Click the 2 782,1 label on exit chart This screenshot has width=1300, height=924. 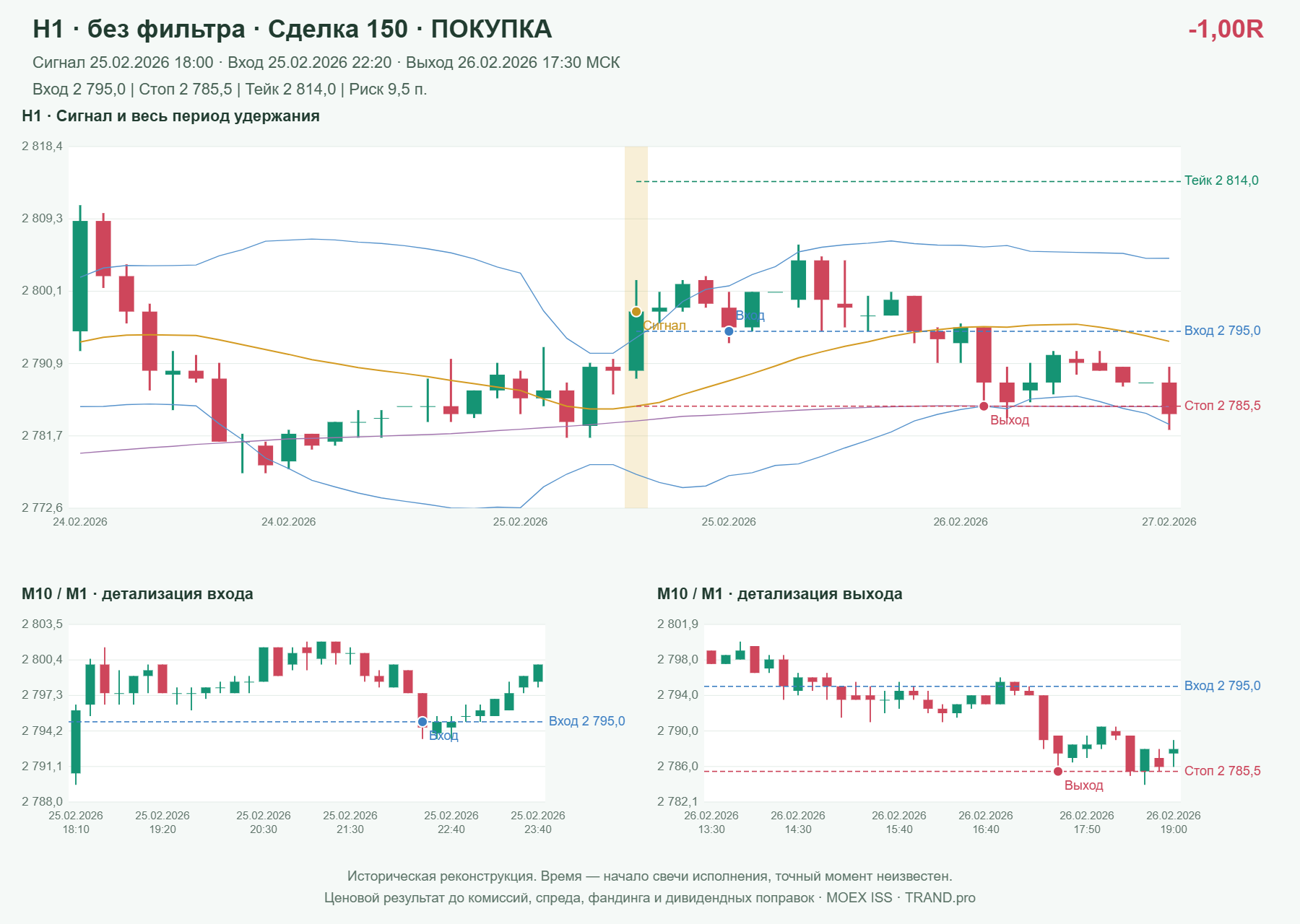677,801
